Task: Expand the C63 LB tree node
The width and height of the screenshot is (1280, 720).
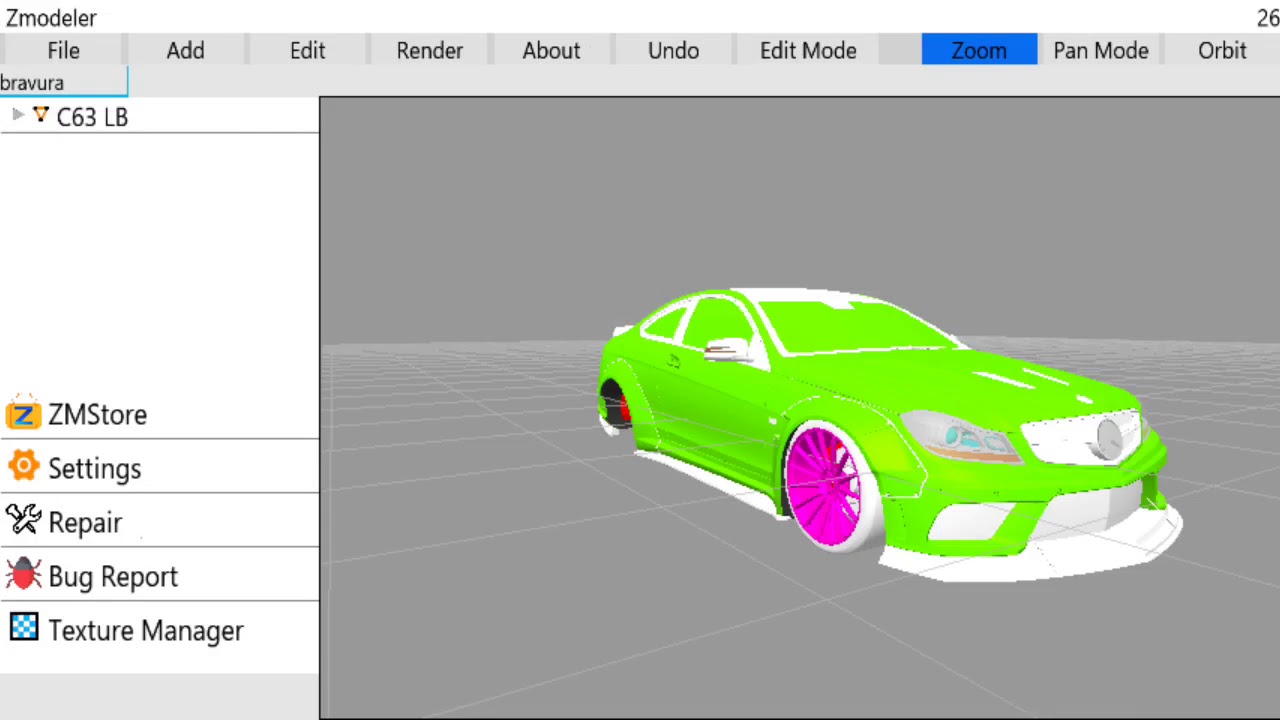Action: tap(17, 115)
